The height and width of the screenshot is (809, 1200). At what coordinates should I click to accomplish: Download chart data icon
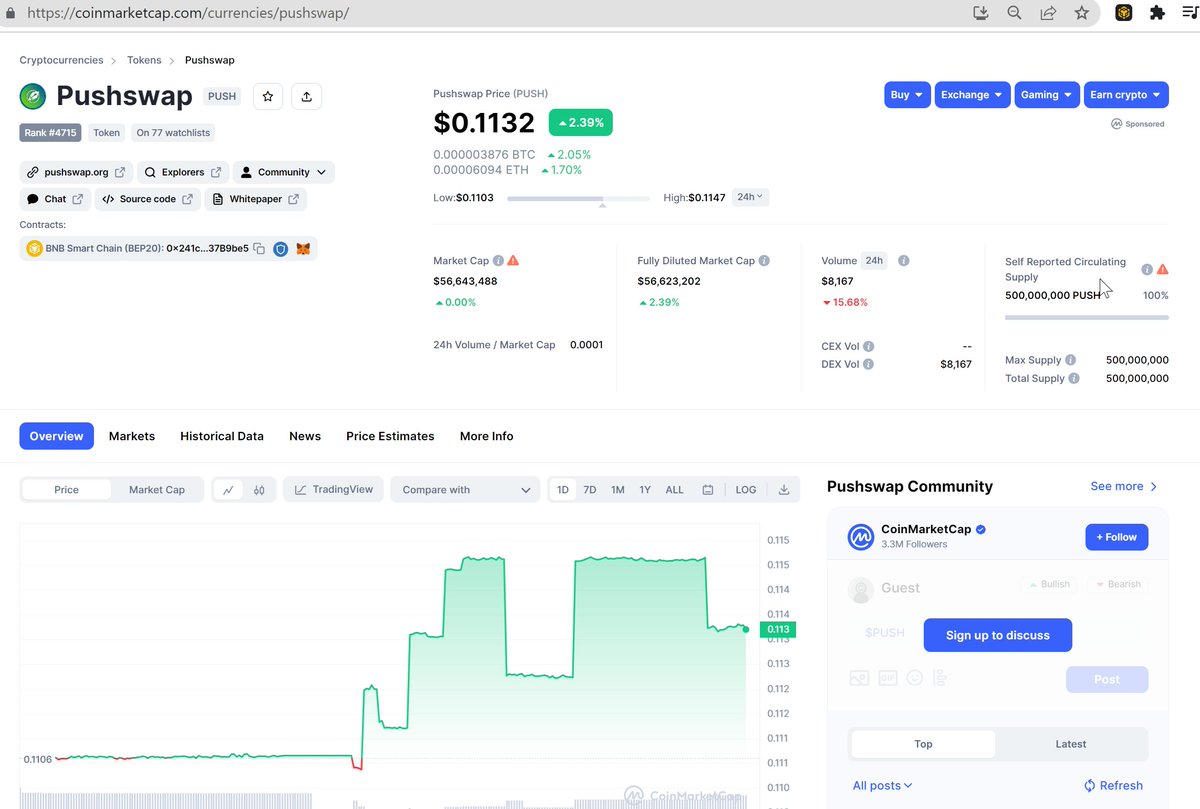coord(784,490)
